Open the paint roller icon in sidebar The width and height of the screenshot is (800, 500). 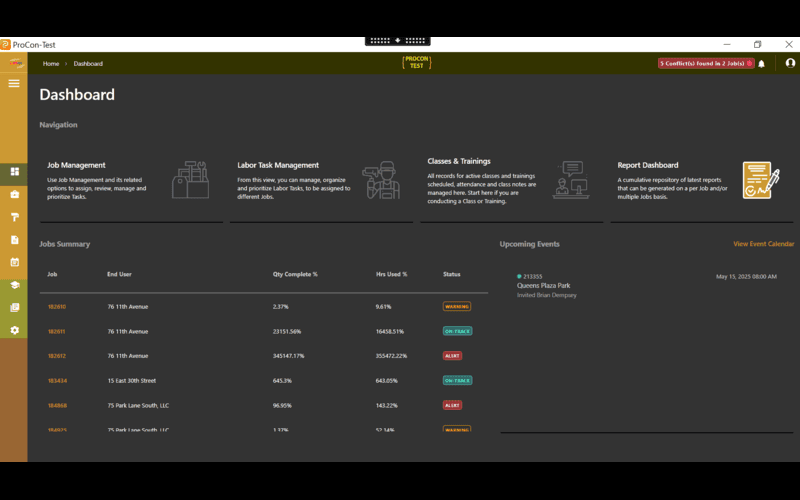[x=14, y=217]
